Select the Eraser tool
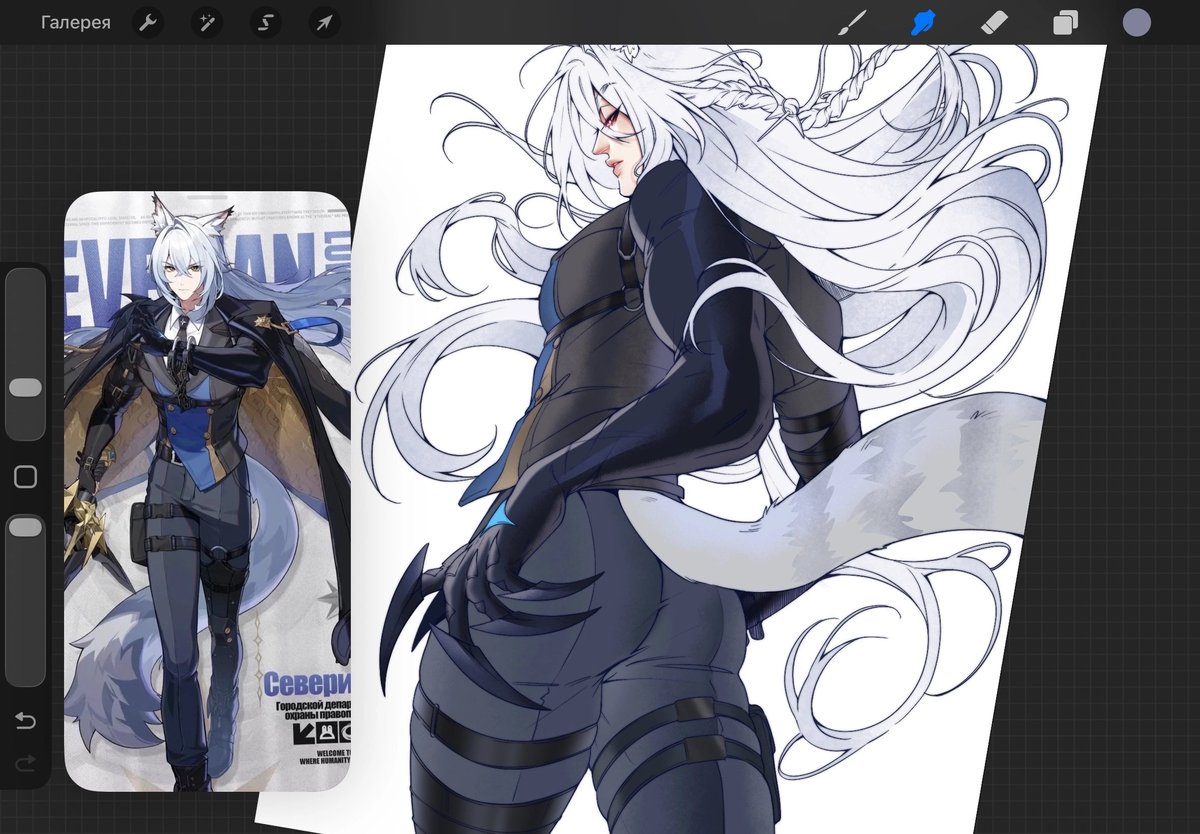 pyautogui.click(x=994, y=23)
